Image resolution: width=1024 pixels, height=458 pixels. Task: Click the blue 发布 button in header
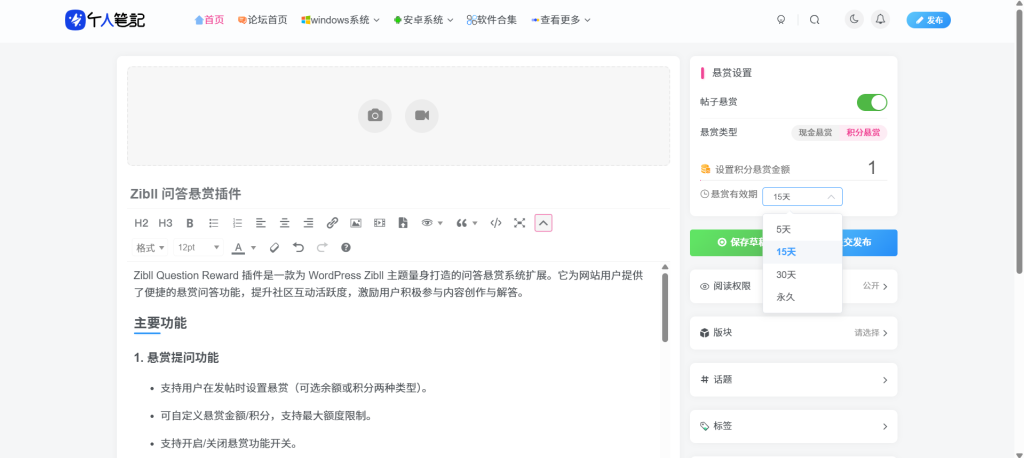(x=928, y=20)
